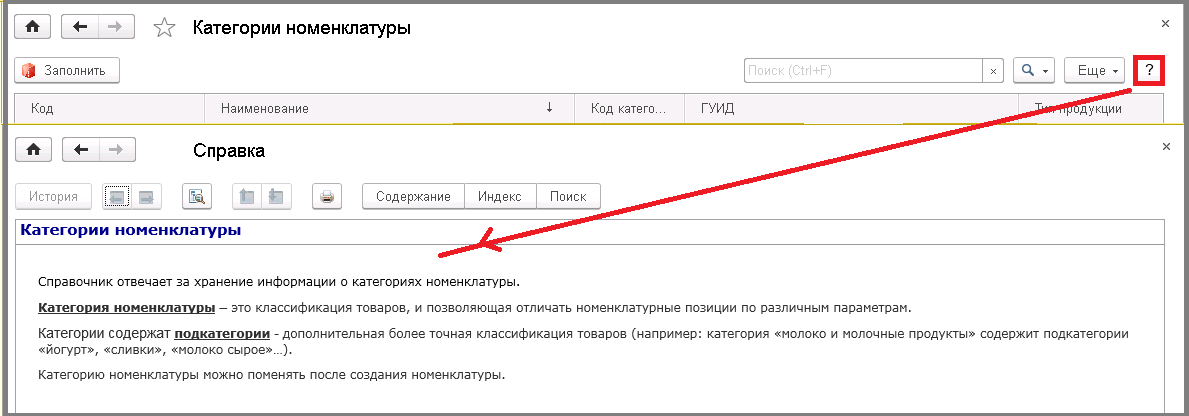Click the ГУИД column header
The height and width of the screenshot is (416, 1189).
[x=850, y=109]
